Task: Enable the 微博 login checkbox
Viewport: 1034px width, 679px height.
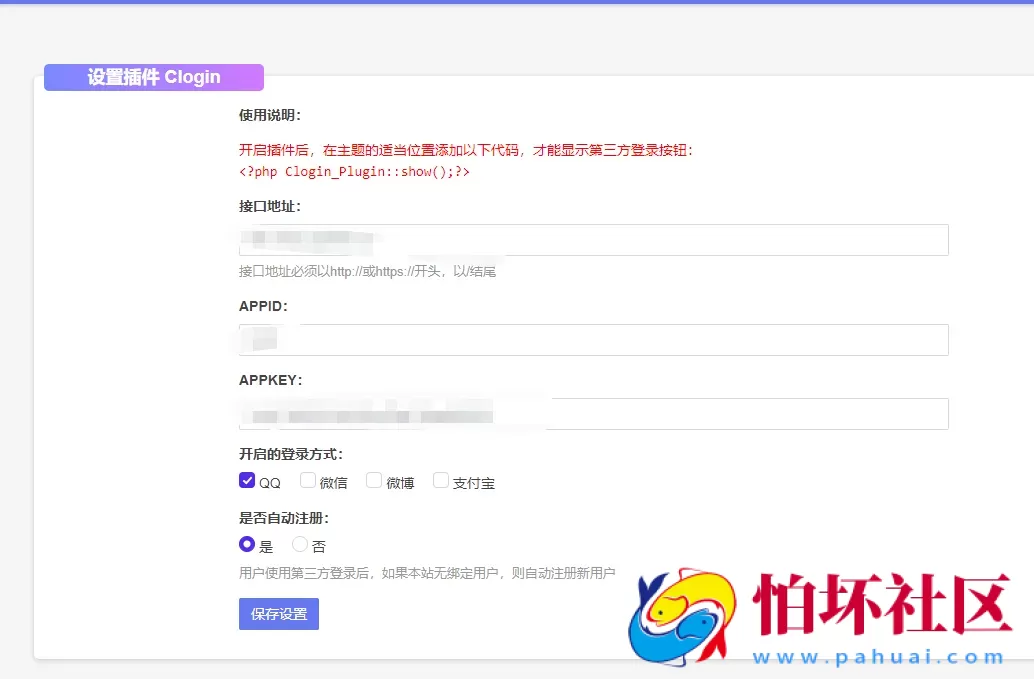Action: click(373, 480)
